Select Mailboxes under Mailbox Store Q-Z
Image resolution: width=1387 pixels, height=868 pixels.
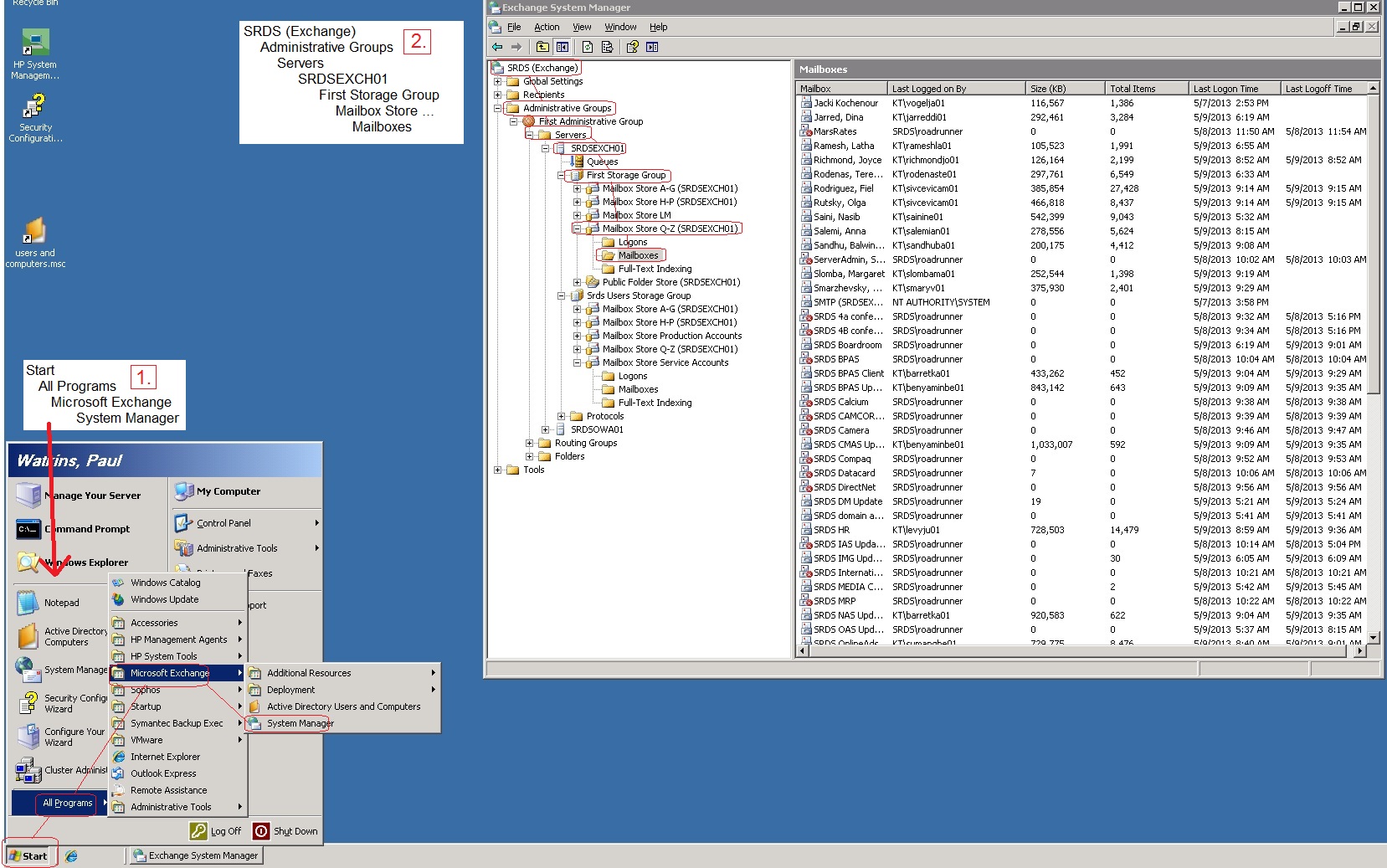click(638, 255)
